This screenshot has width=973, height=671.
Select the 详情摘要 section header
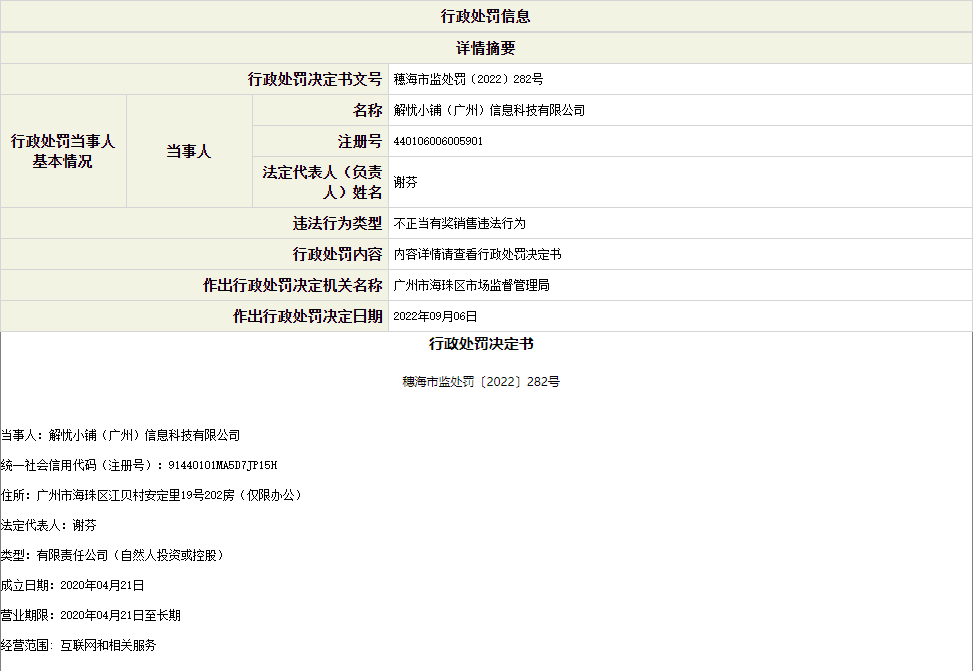[485, 48]
